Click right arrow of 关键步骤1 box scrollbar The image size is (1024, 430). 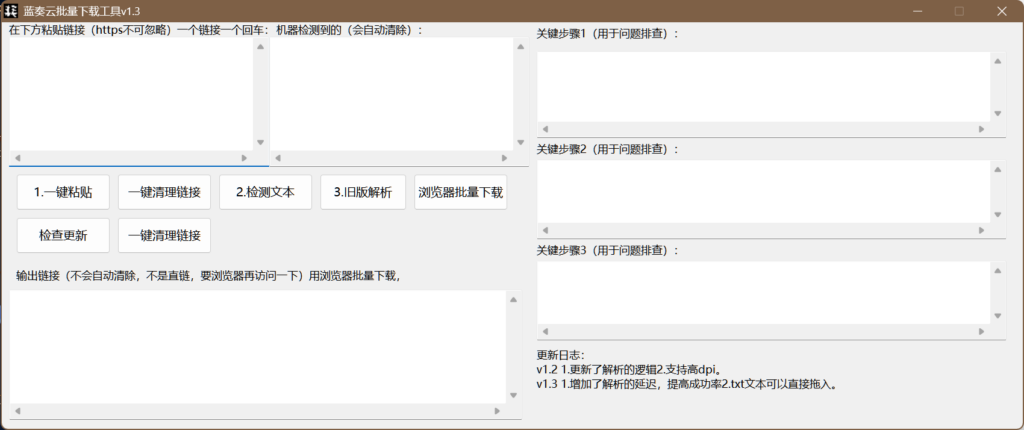point(981,129)
